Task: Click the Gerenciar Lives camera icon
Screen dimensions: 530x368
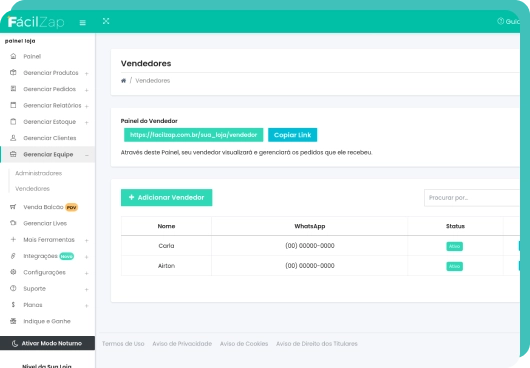Action: click(13, 223)
